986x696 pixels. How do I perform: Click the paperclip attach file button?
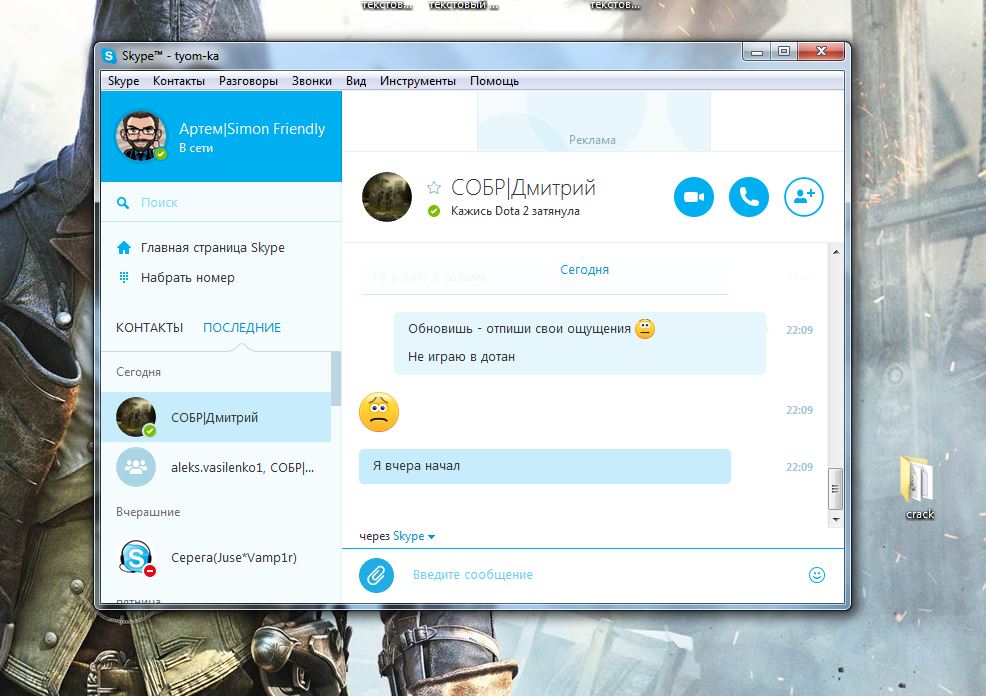[376, 575]
